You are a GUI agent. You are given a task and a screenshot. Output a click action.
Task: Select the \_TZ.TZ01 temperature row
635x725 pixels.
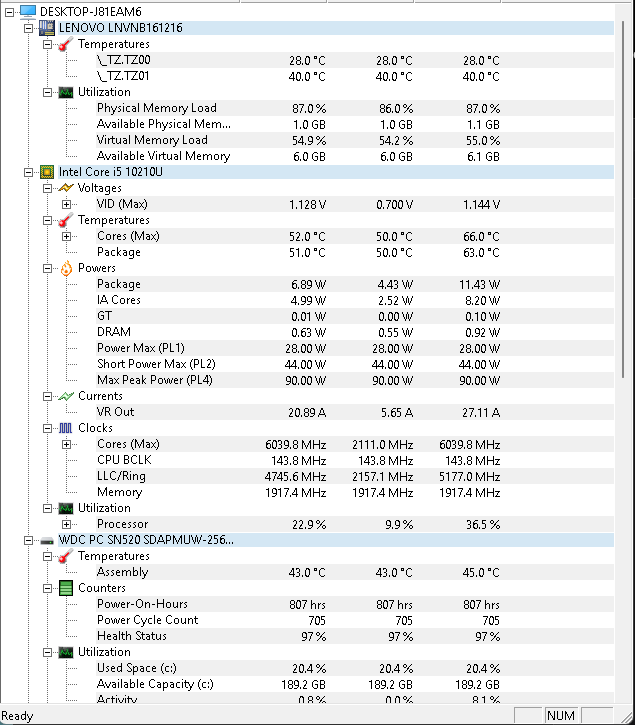coord(354,76)
